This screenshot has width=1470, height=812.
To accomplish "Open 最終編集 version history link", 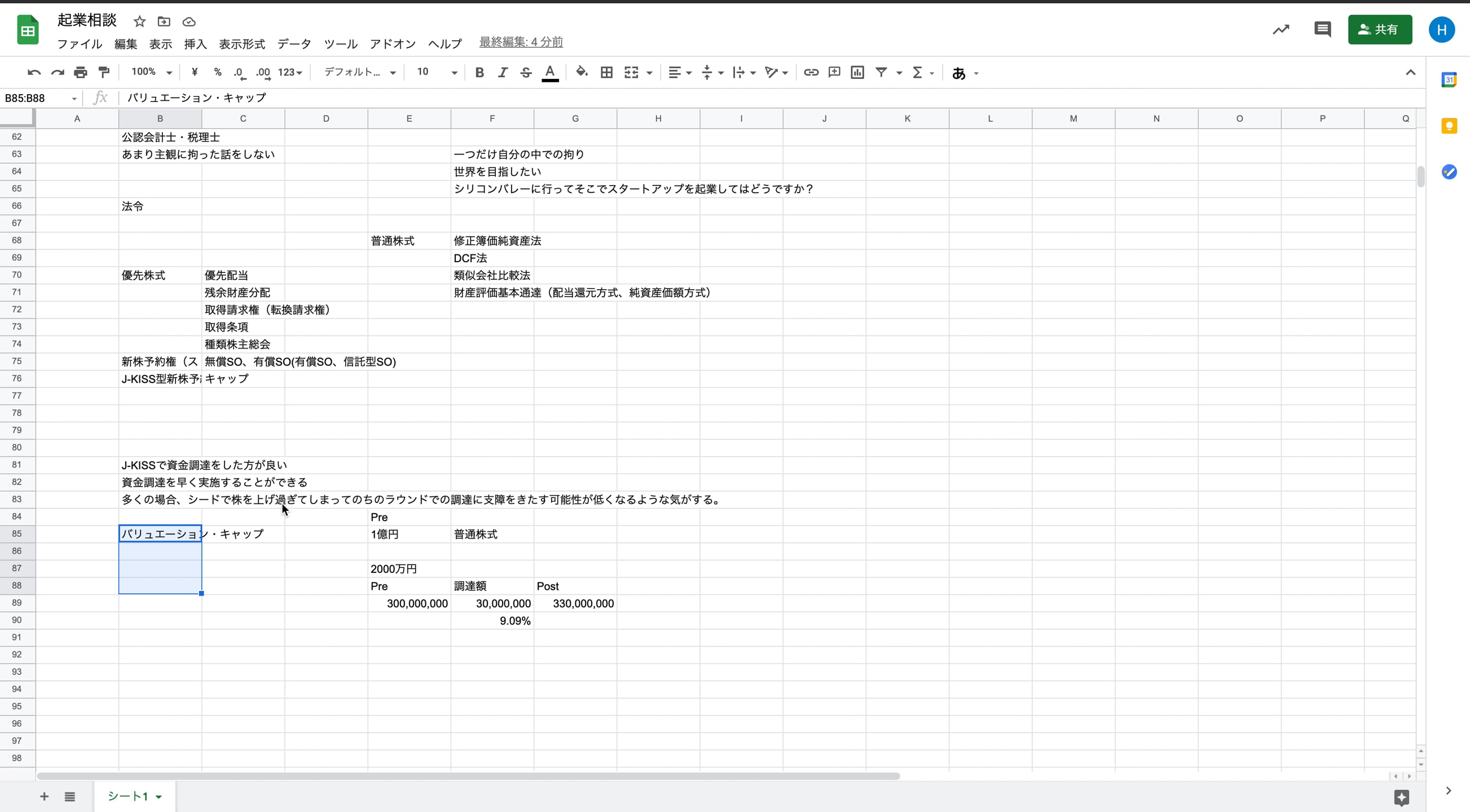I will pyautogui.click(x=520, y=42).
